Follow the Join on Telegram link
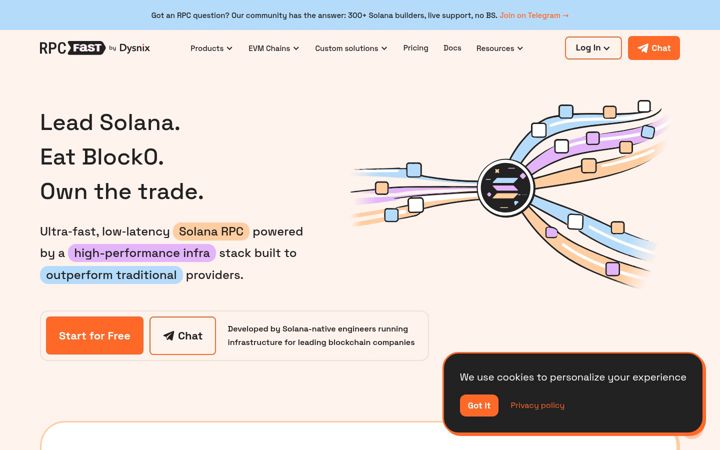This screenshot has height=450, width=720. (534, 15)
